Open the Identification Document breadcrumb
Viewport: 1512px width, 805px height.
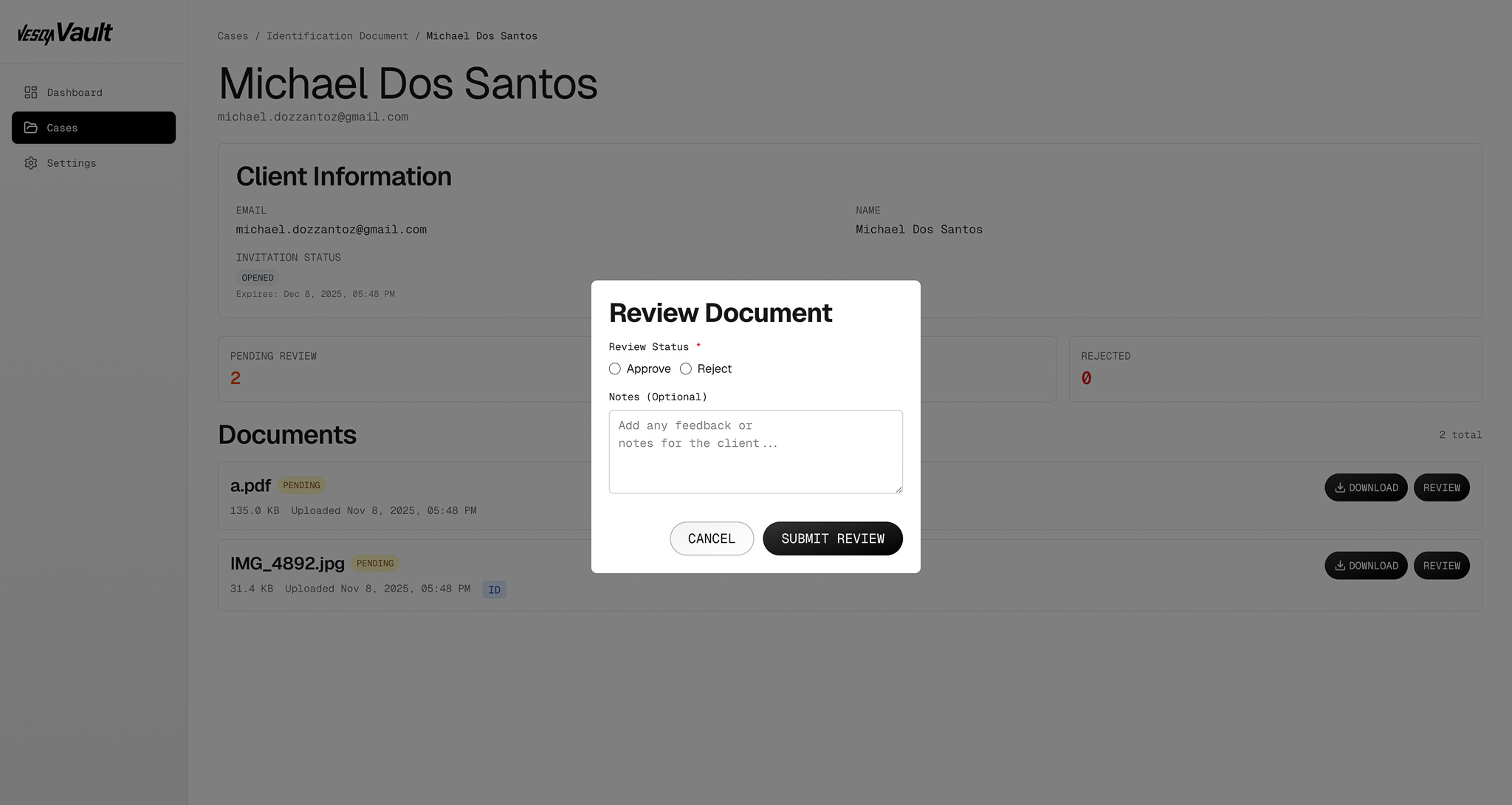[337, 35]
